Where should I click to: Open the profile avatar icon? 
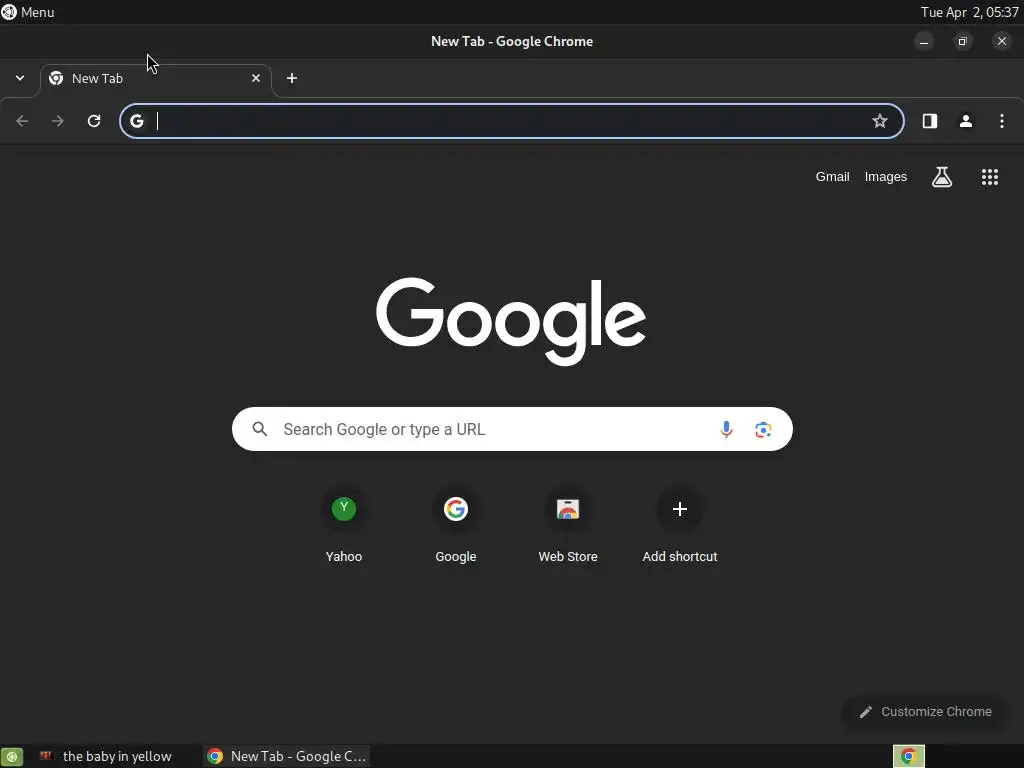point(966,121)
